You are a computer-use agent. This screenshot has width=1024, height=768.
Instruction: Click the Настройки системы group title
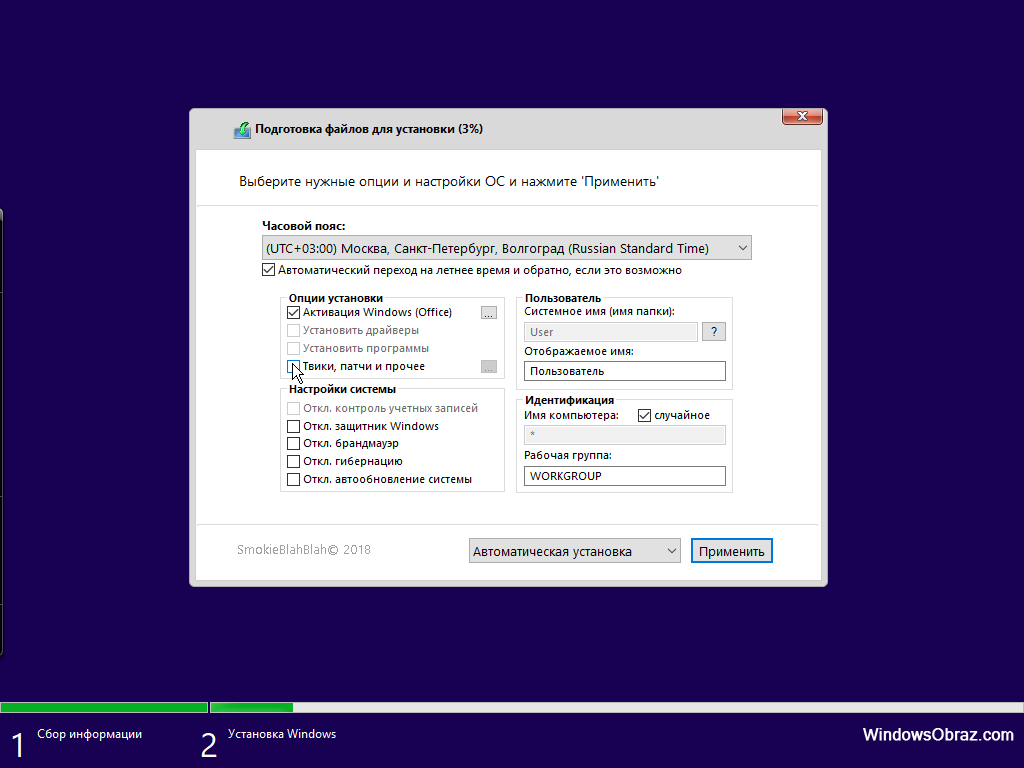pyautogui.click(x=342, y=389)
